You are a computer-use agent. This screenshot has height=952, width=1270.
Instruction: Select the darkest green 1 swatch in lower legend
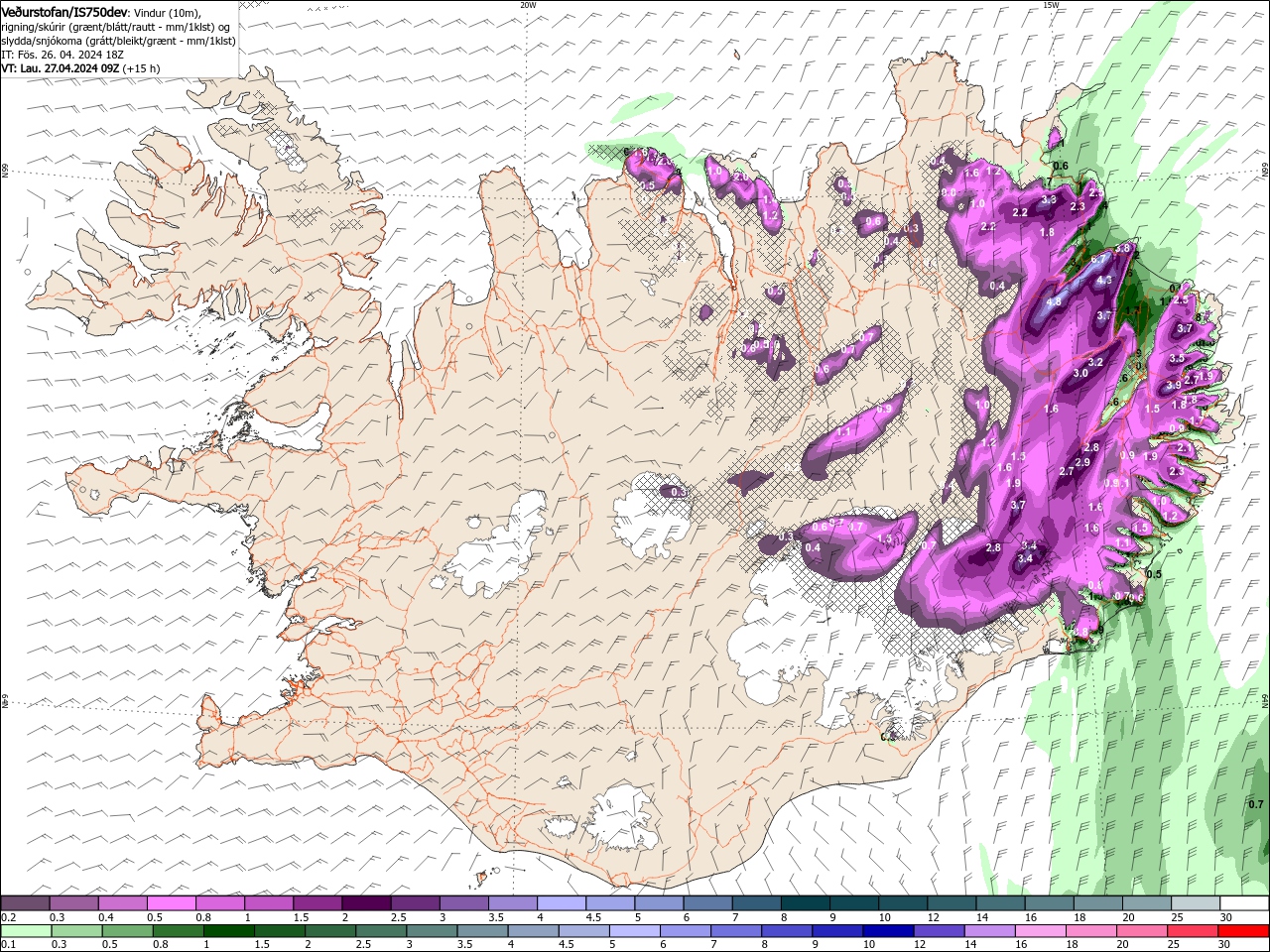(x=228, y=931)
